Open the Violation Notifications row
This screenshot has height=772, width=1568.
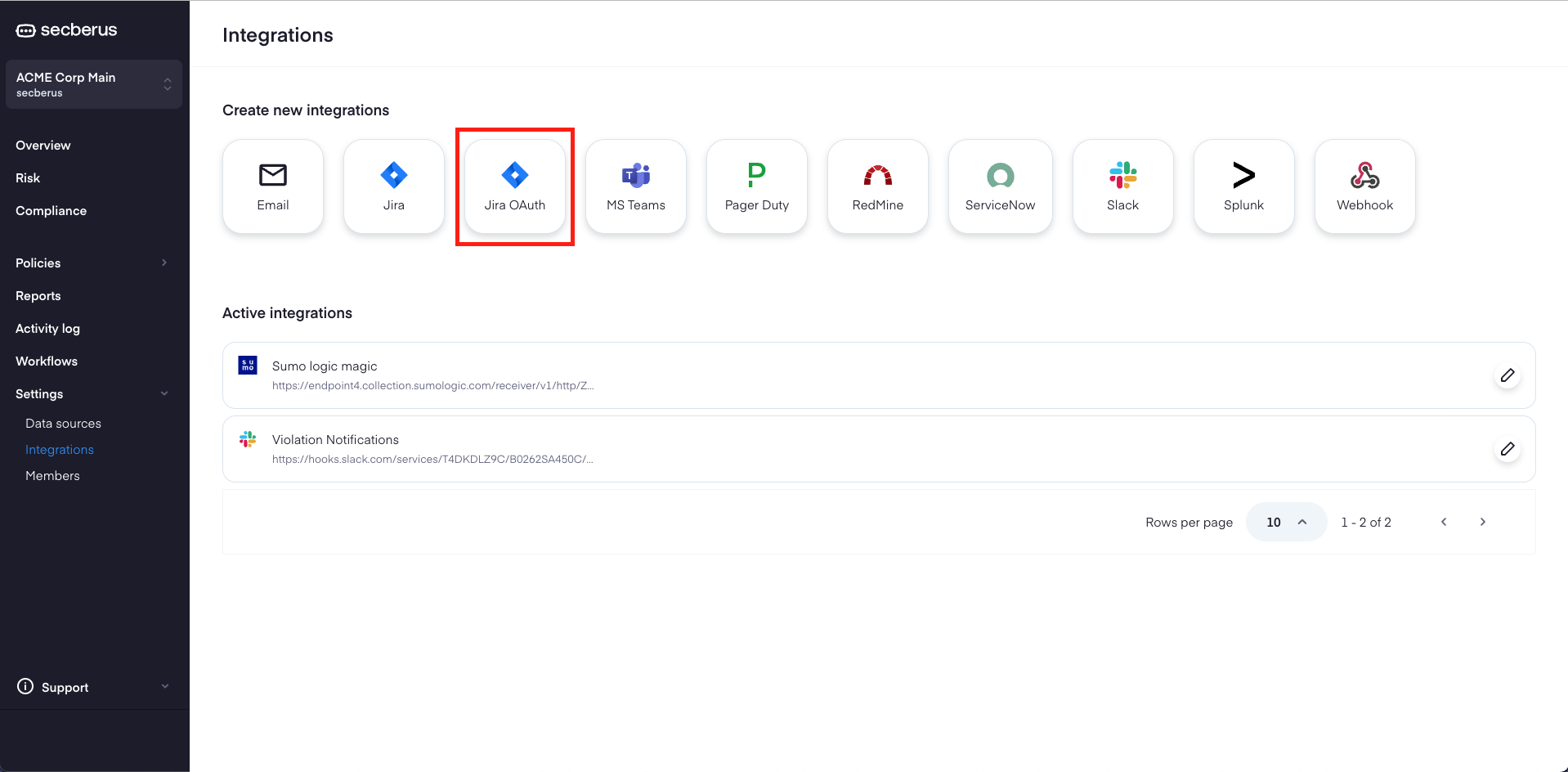click(879, 449)
